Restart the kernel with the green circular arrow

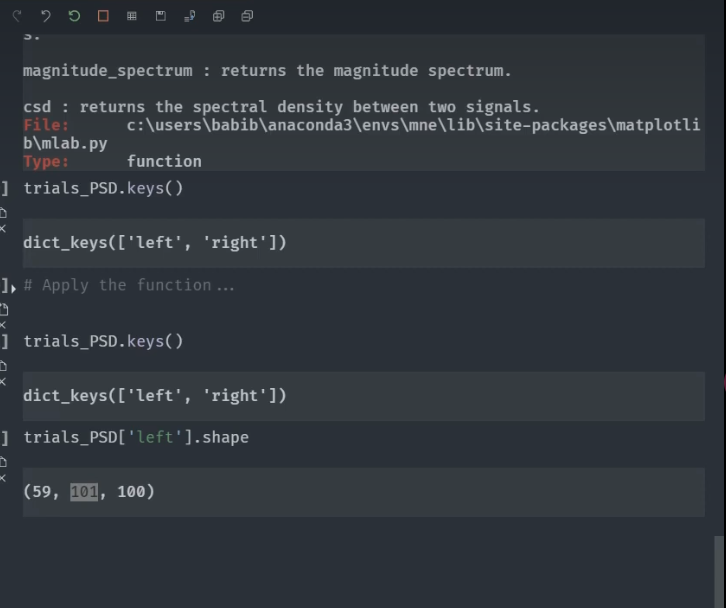tap(74, 16)
